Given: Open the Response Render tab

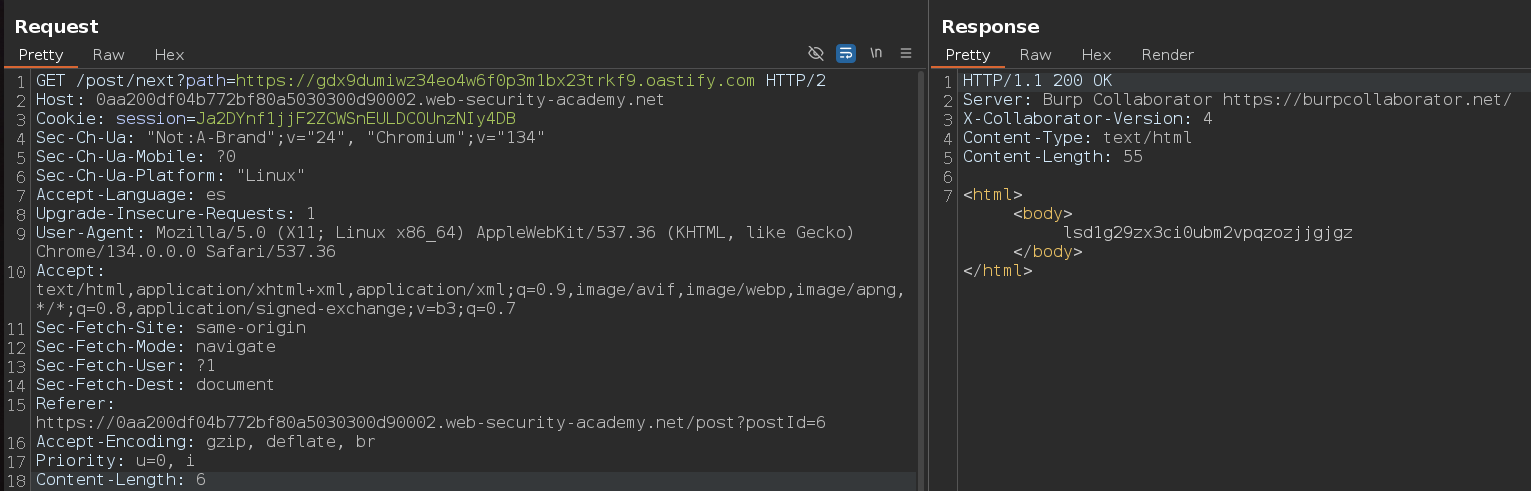Looking at the screenshot, I should pos(1167,55).
